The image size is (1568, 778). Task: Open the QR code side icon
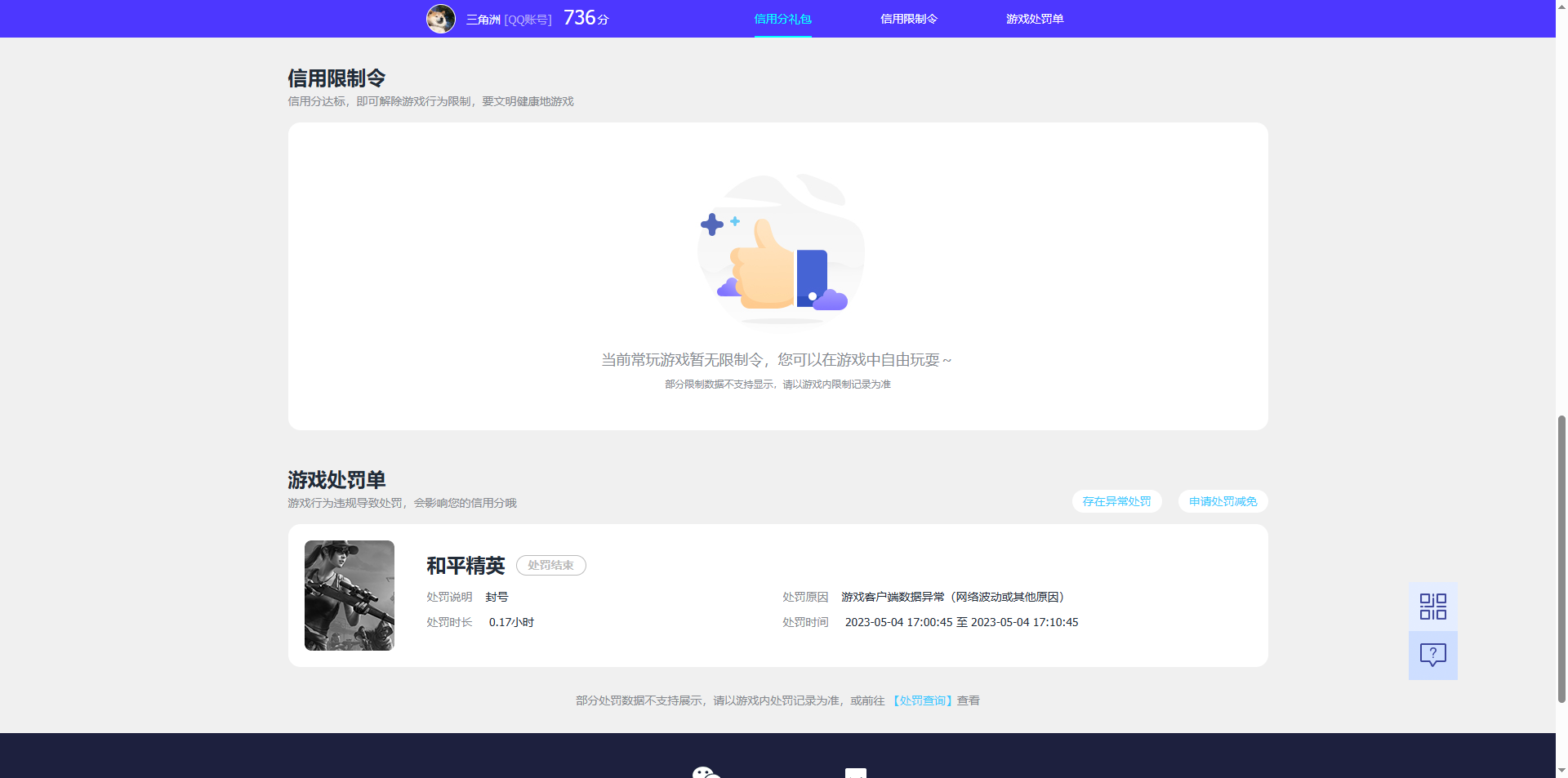pyautogui.click(x=1432, y=607)
